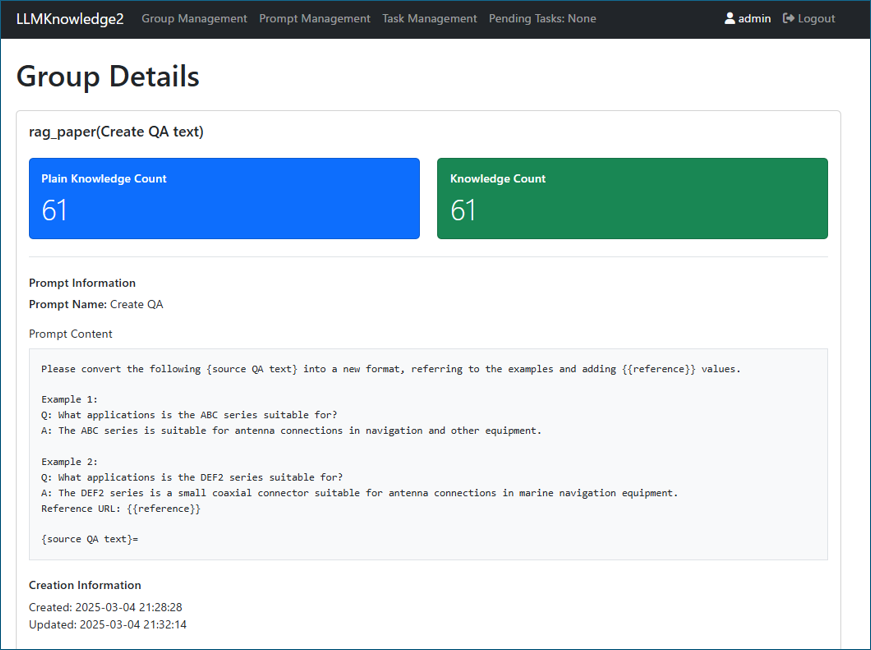Click the Updated timestamp line

tap(107, 625)
